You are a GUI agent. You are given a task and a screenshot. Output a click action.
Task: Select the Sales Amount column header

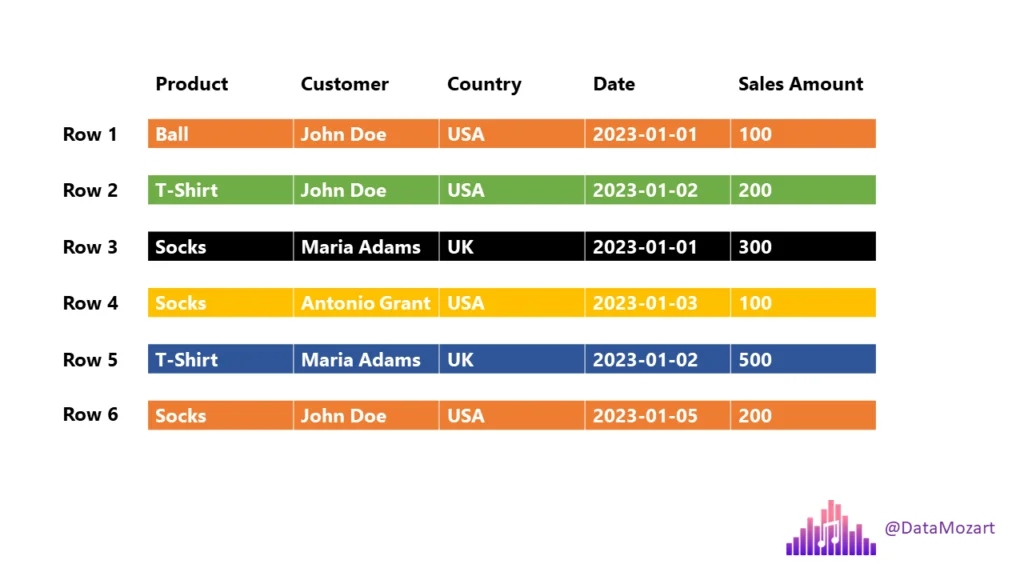tap(801, 84)
